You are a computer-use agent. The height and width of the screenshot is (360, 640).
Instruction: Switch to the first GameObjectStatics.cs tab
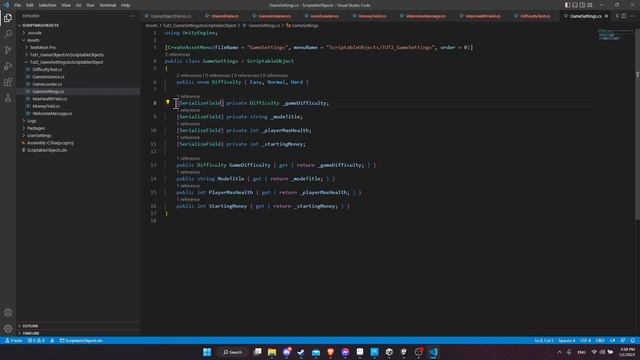tap(171, 16)
